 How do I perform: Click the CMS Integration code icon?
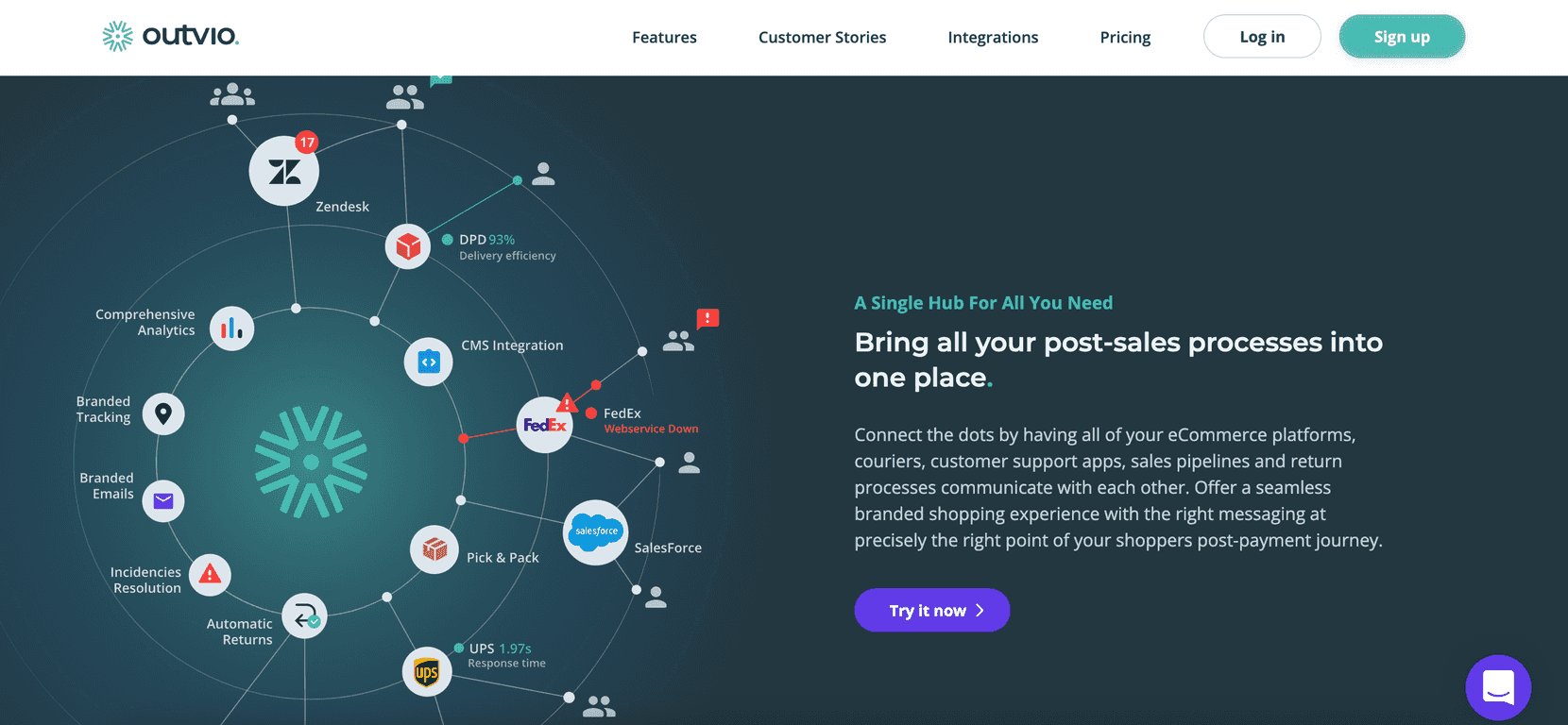[x=429, y=362]
